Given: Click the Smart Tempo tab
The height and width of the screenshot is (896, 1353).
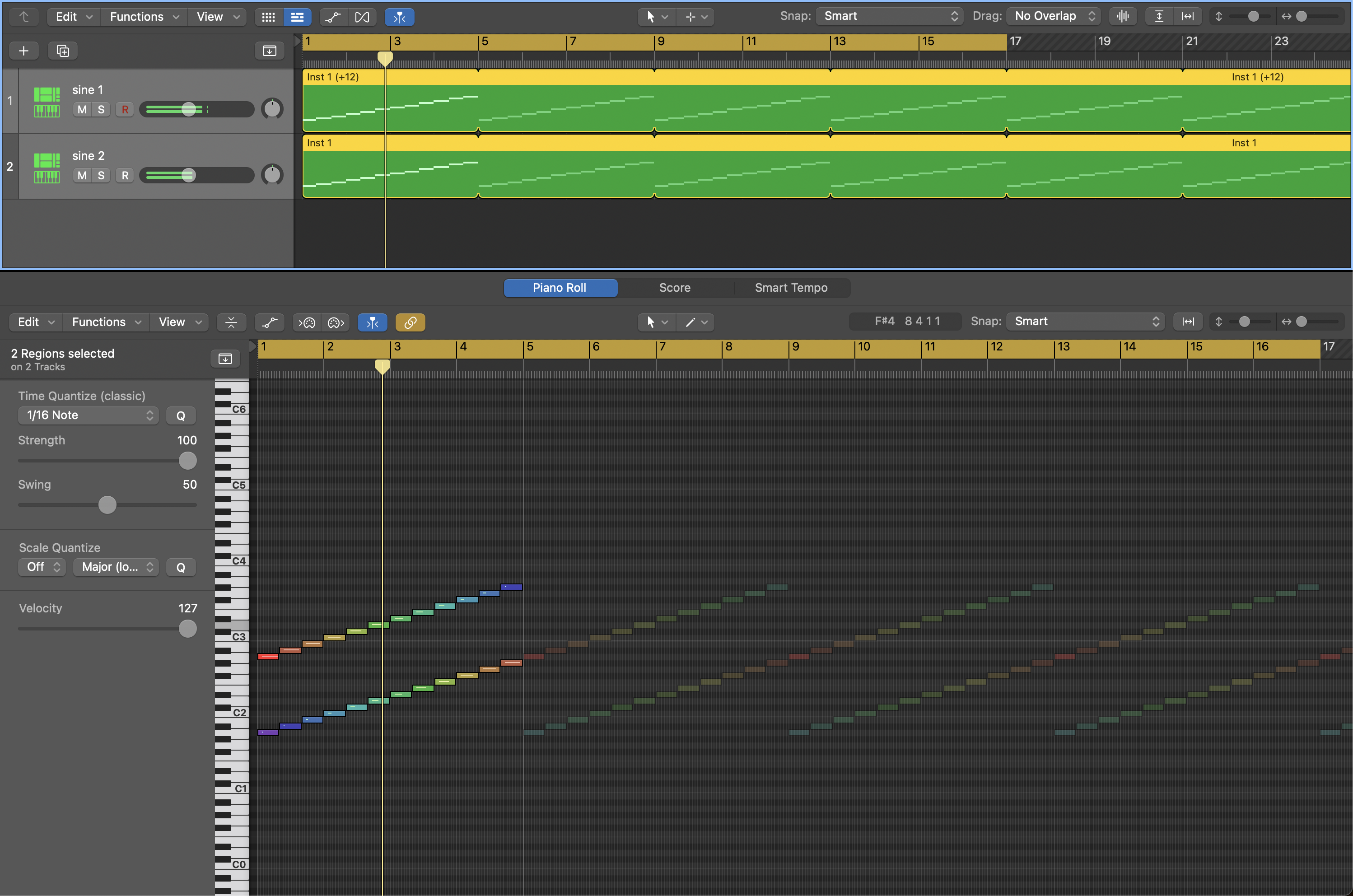Looking at the screenshot, I should tap(791, 287).
